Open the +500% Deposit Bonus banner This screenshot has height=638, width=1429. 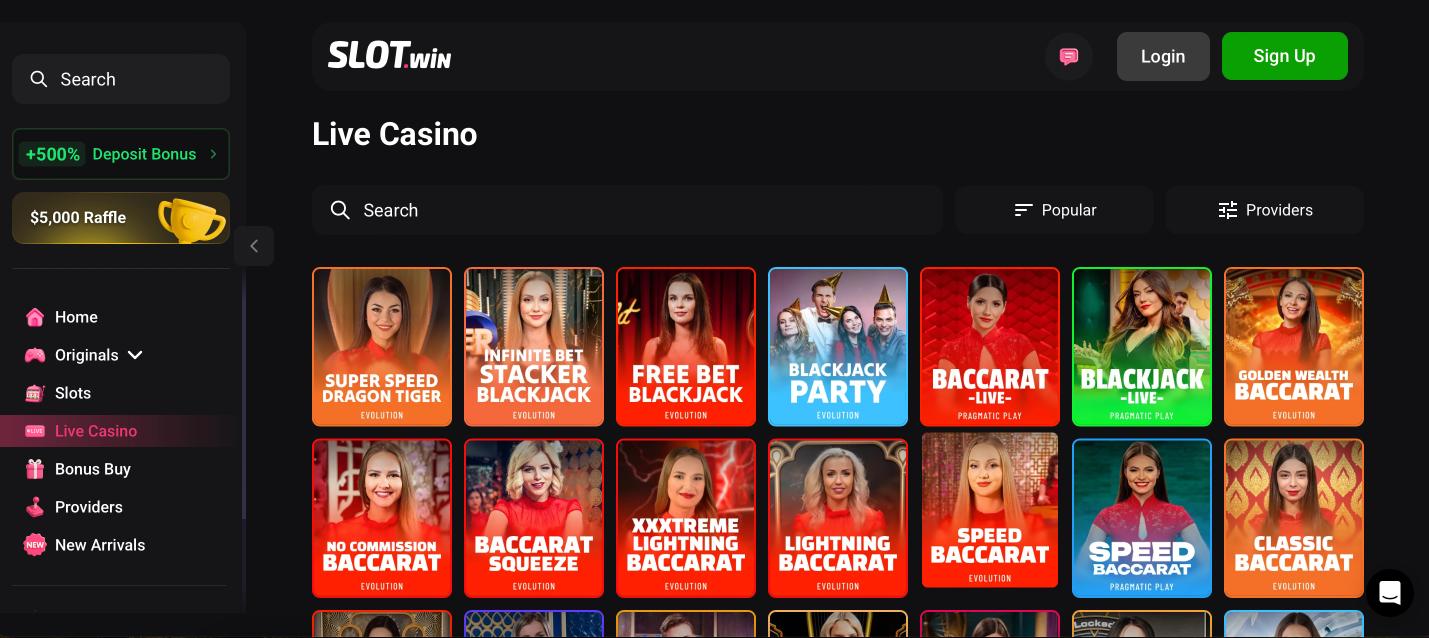tap(121, 154)
